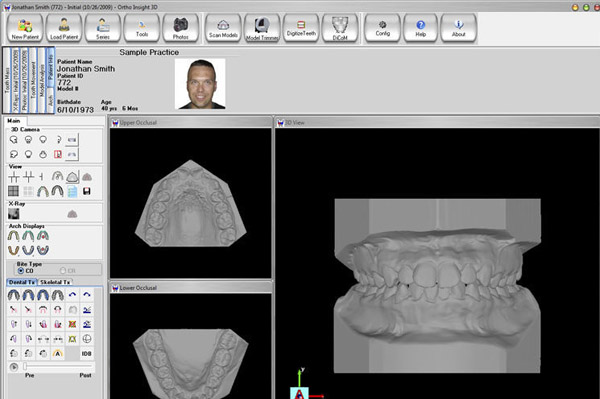Click the first arch icon in Dental Tx grid
Viewport: 600px width, 399px height.
pos(14,295)
